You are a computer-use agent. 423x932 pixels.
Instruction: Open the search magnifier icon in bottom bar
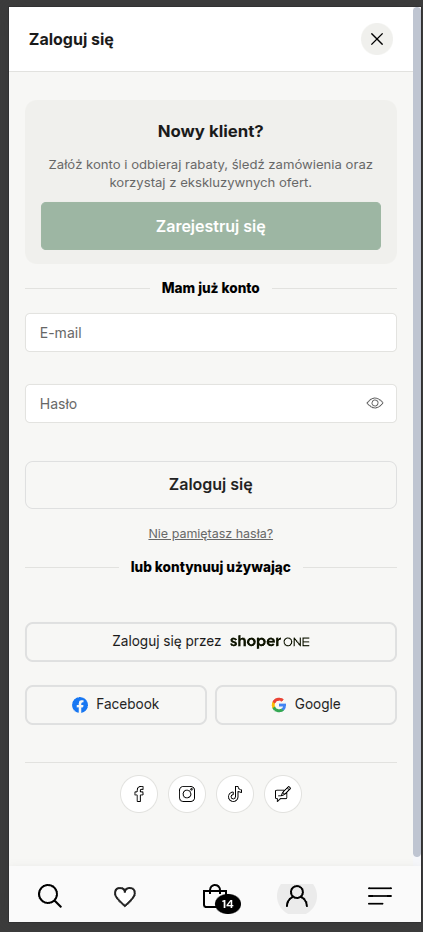[x=50, y=895]
